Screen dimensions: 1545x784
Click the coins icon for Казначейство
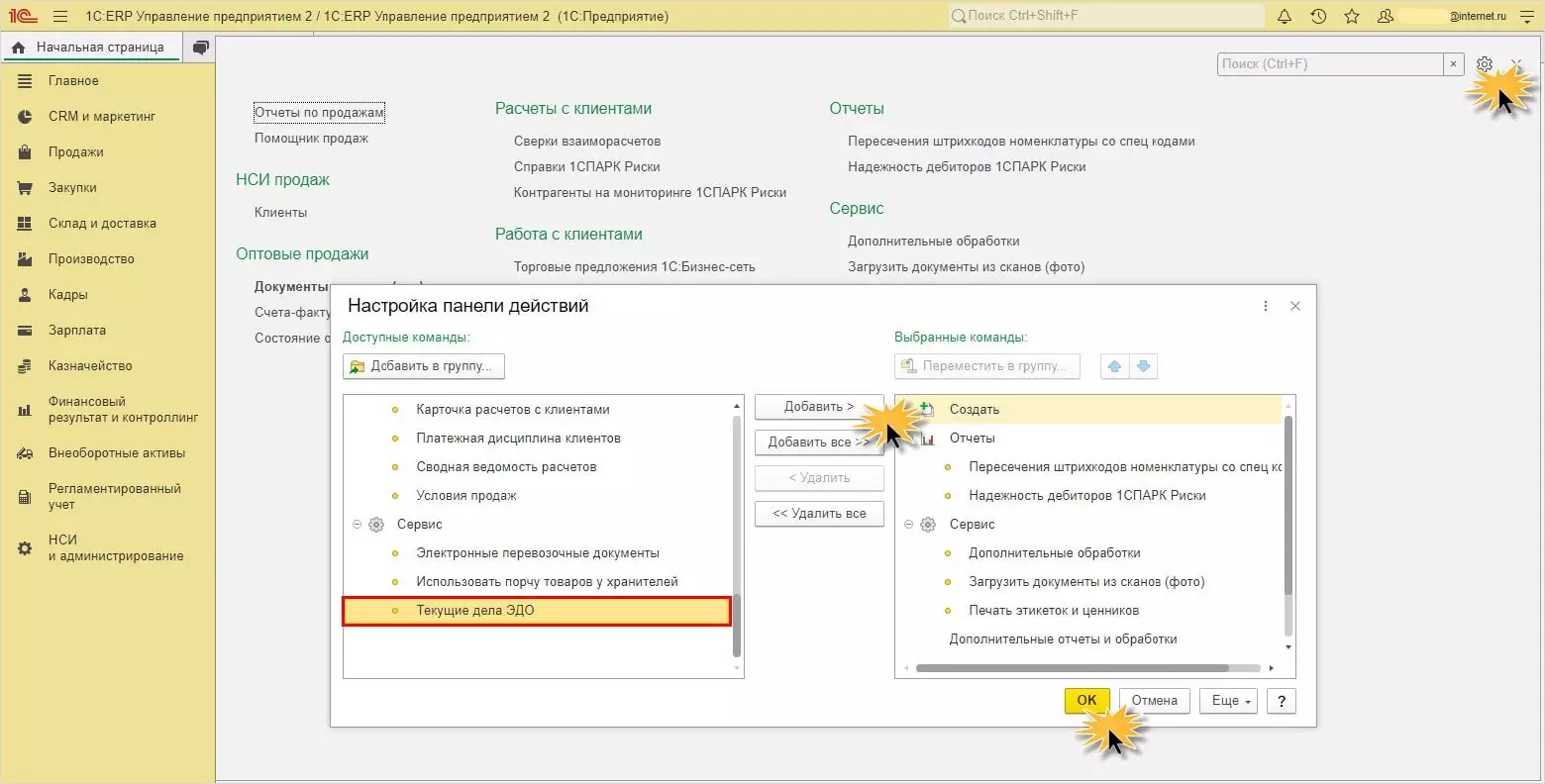click(25, 366)
